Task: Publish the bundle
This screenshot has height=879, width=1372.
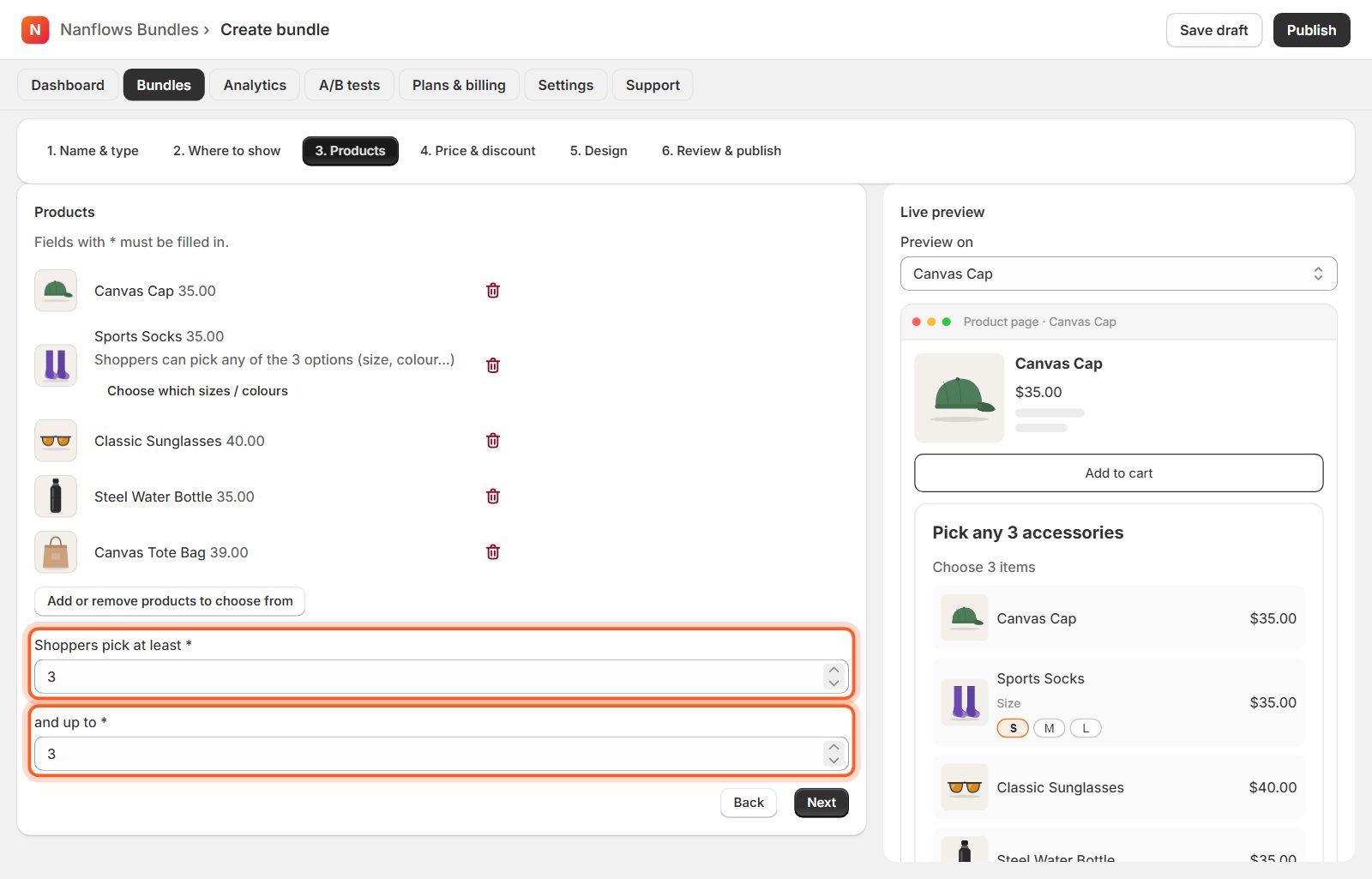Action: pyautogui.click(x=1311, y=30)
